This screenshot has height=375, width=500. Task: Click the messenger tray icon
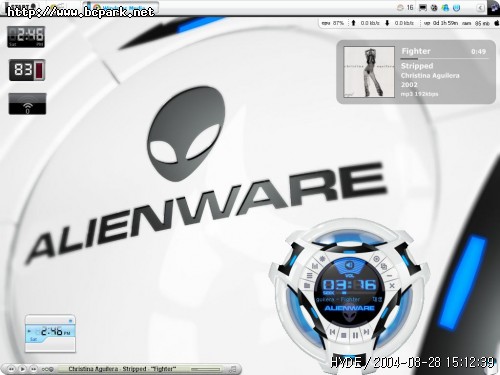pyautogui.click(x=445, y=8)
